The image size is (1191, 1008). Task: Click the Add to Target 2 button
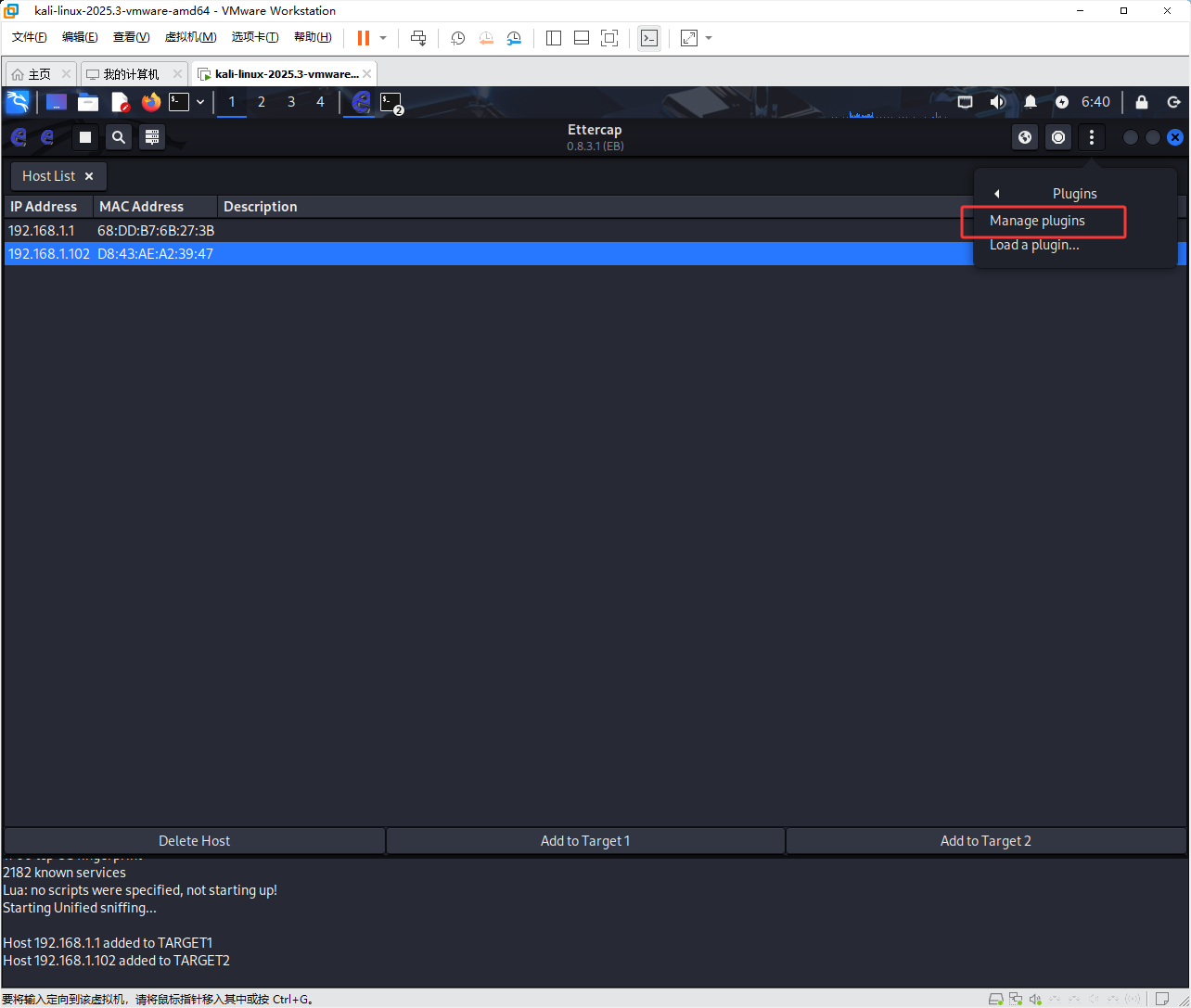pyautogui.click(x=986, y=840)
